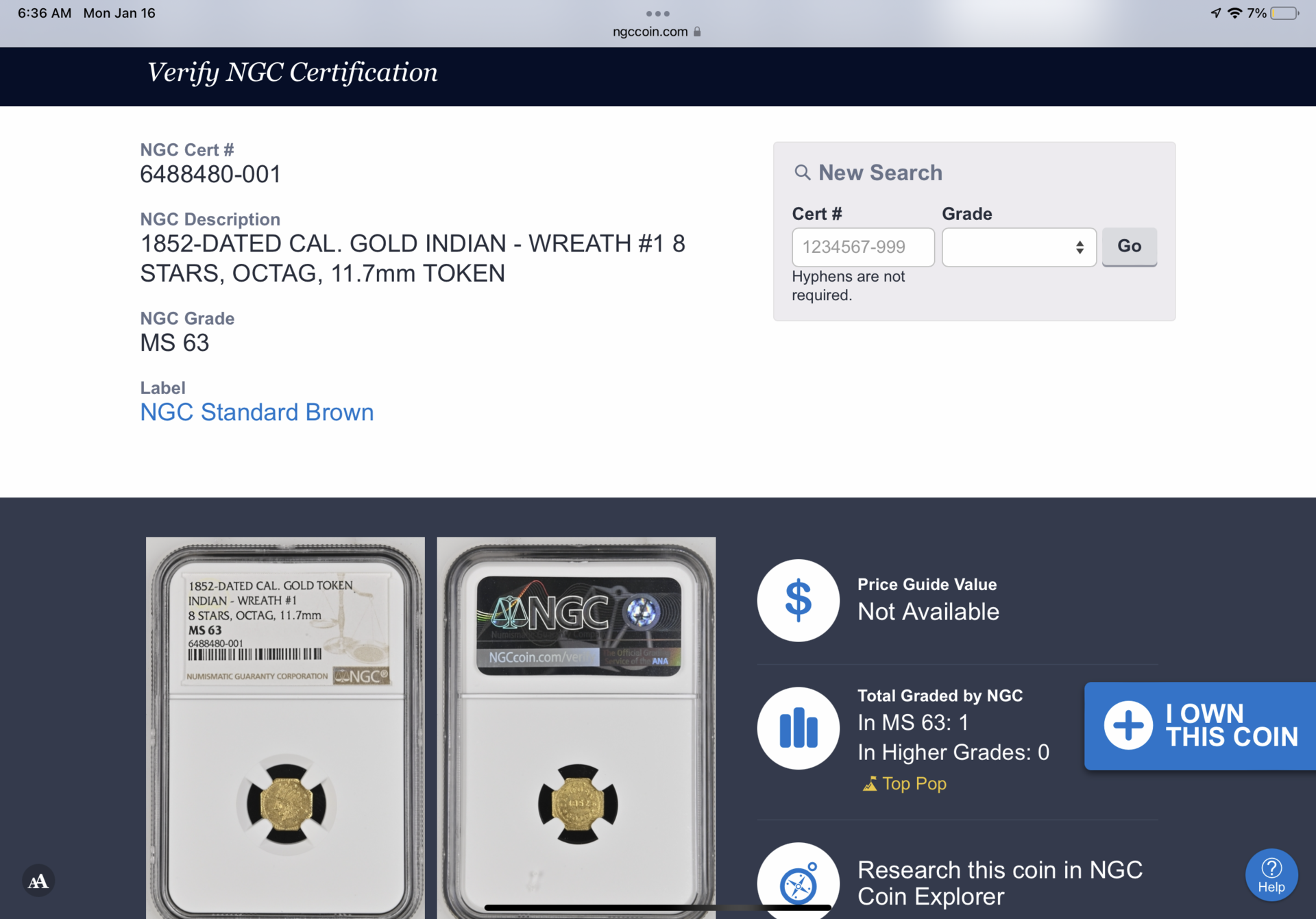Tap the location arrow status icon
This screenshot has width=1316, height=919.
(x=1216, y=13)
